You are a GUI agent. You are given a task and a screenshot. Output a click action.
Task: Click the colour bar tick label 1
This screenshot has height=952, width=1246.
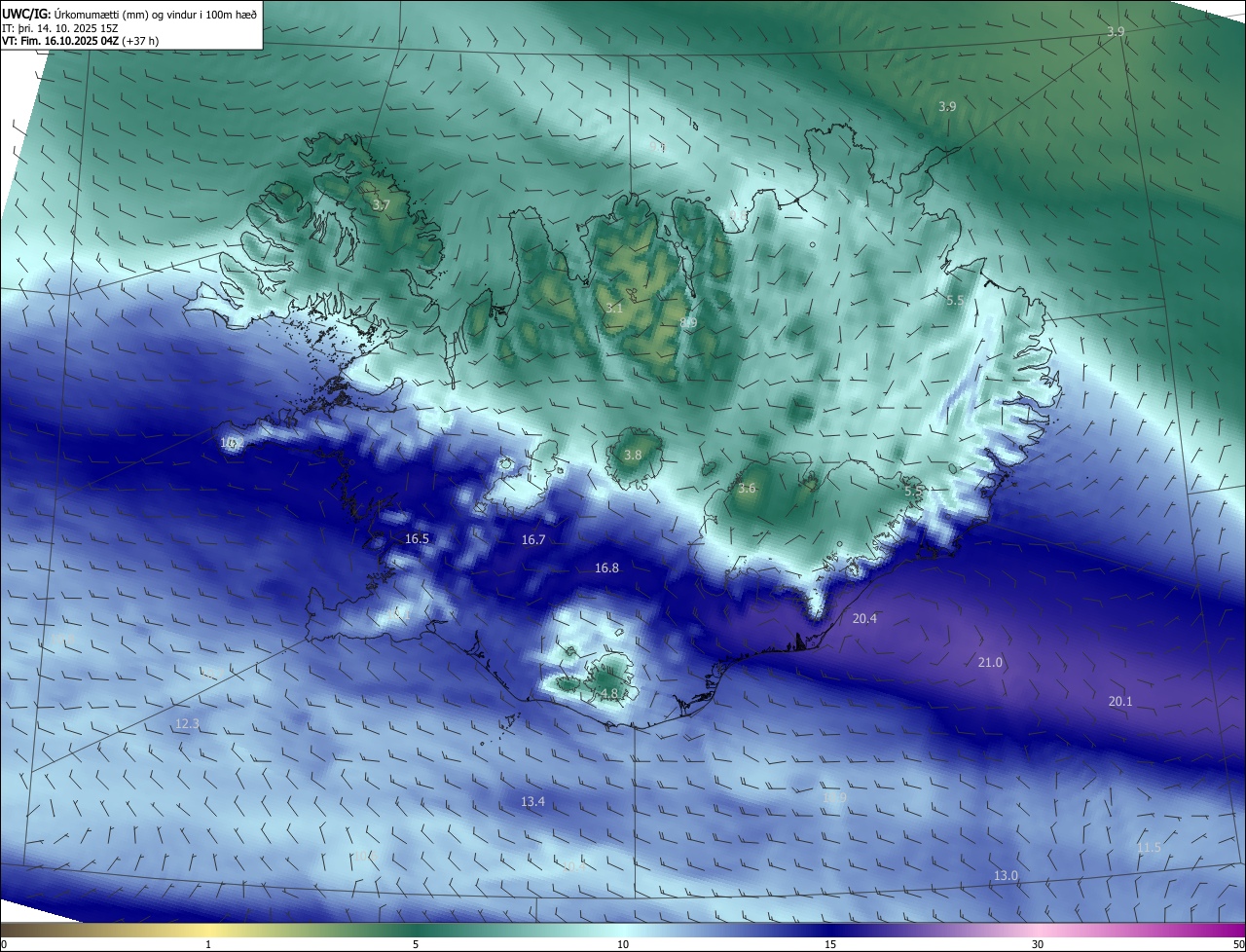pos(208,944)
